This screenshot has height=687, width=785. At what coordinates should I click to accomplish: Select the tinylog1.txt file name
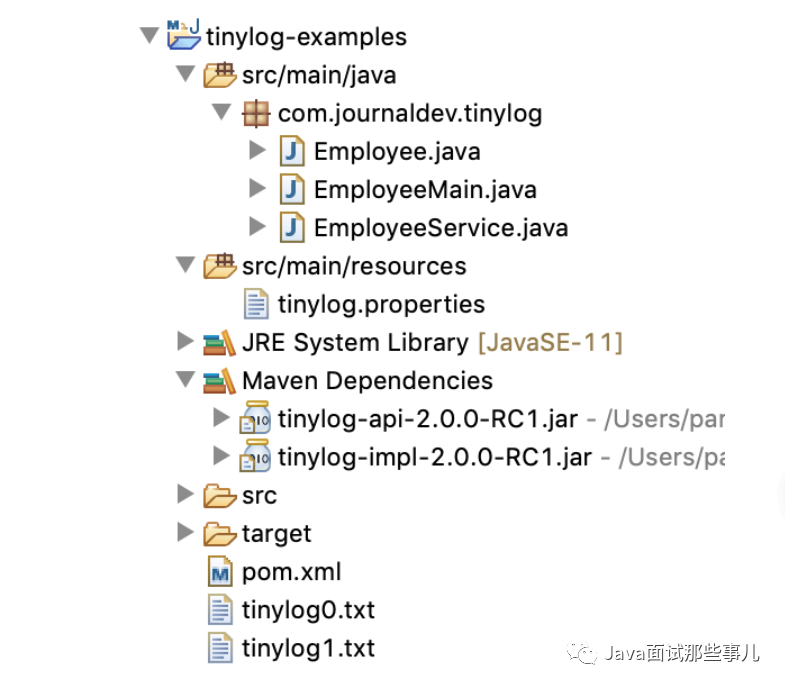click(308, 648)
